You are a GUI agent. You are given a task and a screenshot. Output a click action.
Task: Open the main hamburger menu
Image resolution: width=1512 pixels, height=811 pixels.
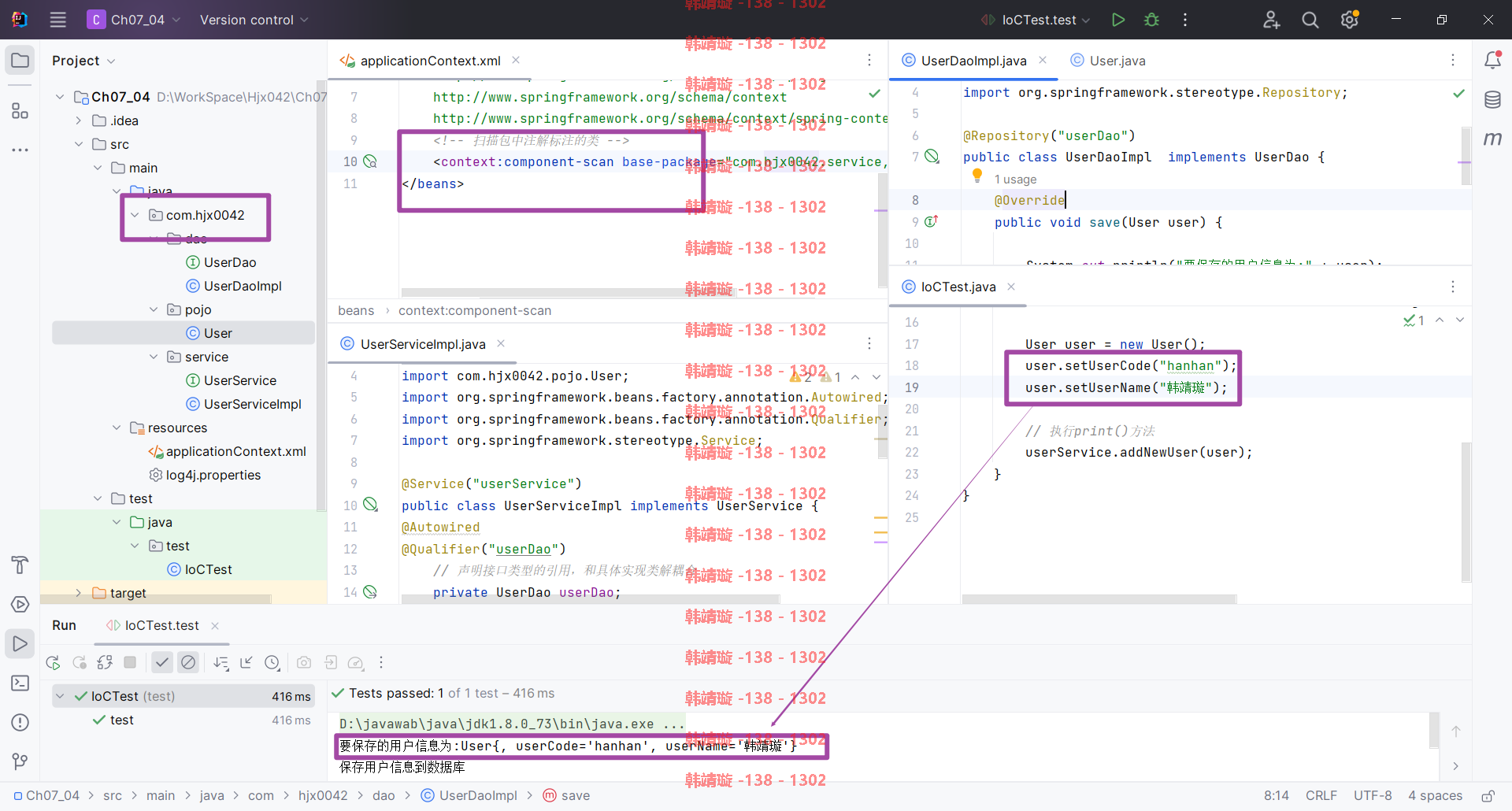pos(57,20)
